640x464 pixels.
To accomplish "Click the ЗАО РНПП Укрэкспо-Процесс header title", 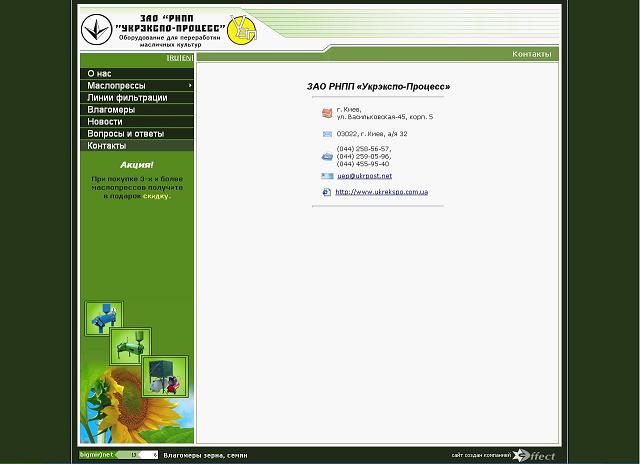I will point(170,24).
